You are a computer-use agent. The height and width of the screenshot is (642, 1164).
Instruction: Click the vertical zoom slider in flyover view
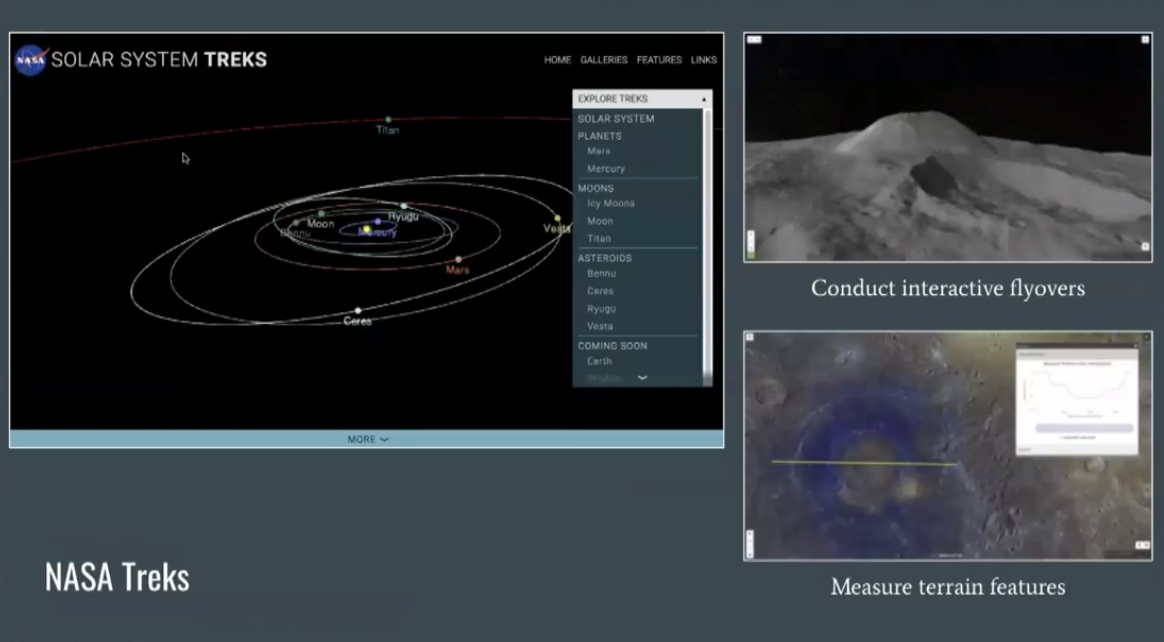[x=751, y=244]
